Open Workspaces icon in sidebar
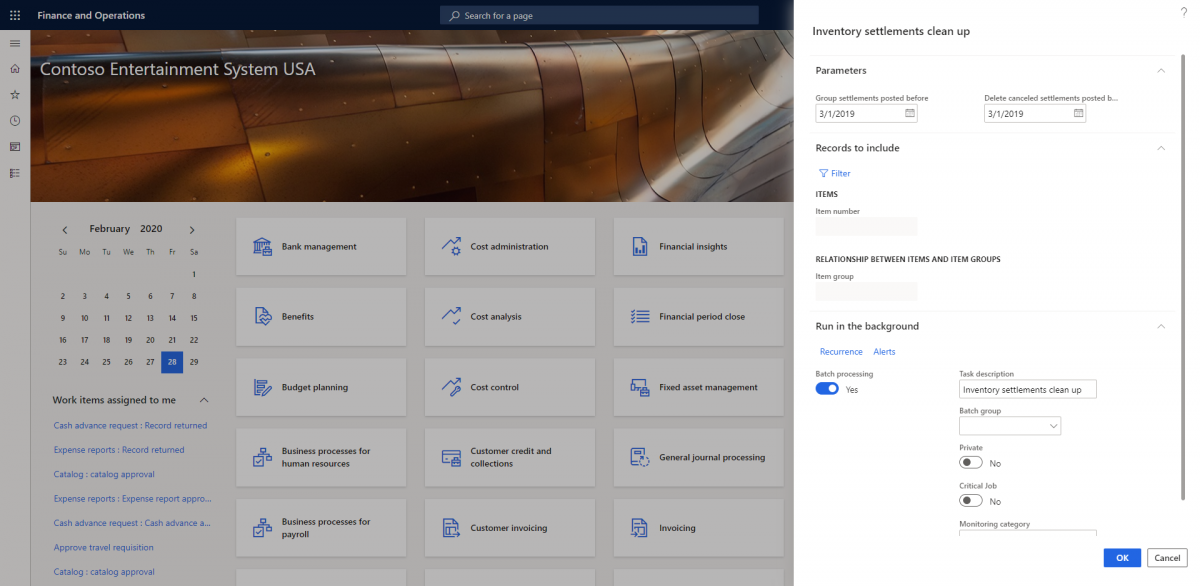The width and height of the screenshot is (1200, 586). point(15,147)
